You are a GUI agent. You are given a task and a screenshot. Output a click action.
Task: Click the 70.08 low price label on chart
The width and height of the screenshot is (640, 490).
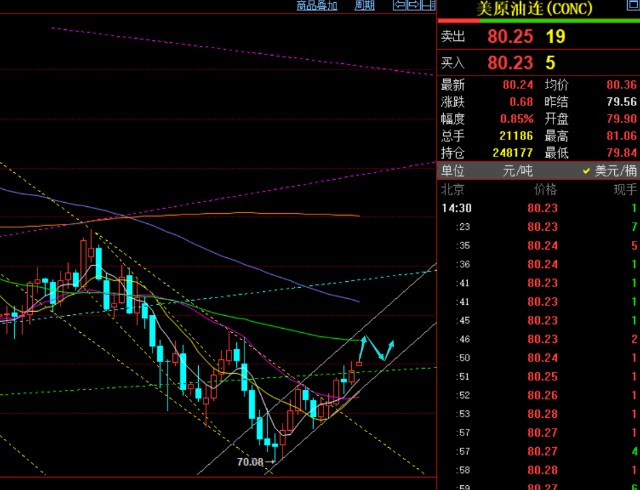tap(250, 462)
